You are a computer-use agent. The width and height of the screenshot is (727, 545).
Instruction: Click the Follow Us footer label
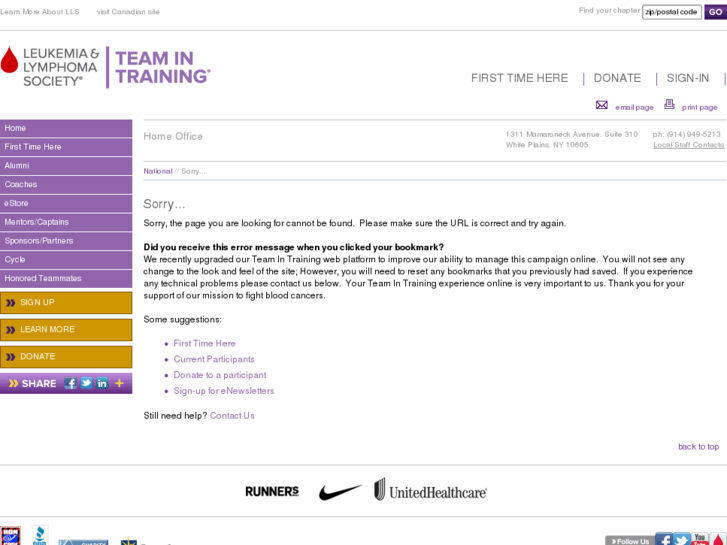point(630,541)
